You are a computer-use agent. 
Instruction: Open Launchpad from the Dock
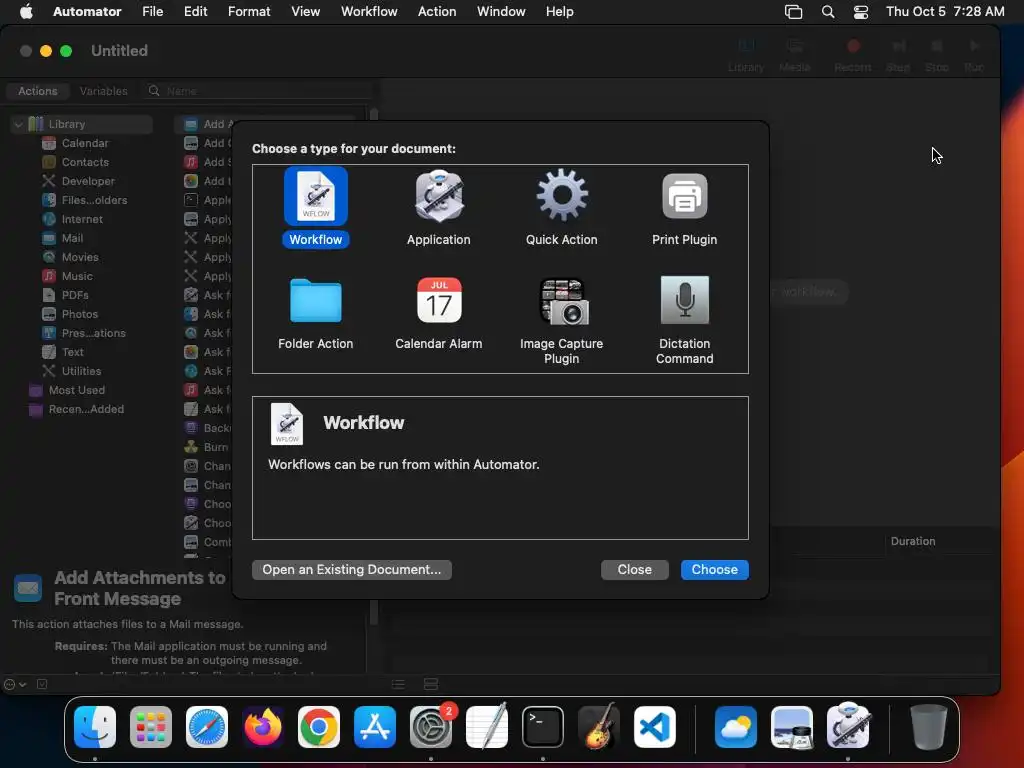coord(151,727)
